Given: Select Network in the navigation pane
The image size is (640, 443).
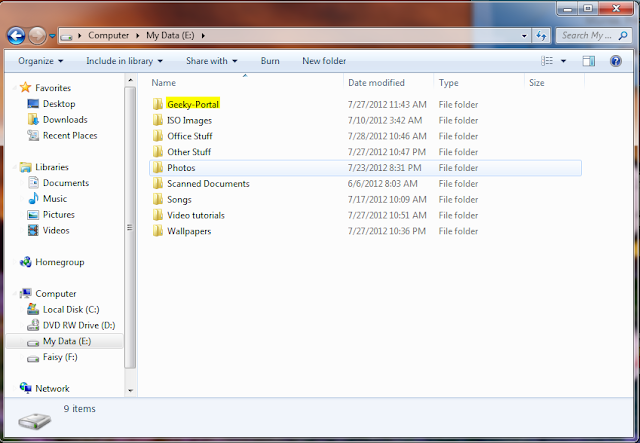Looking at the screenshot, I should coord(45,388).
